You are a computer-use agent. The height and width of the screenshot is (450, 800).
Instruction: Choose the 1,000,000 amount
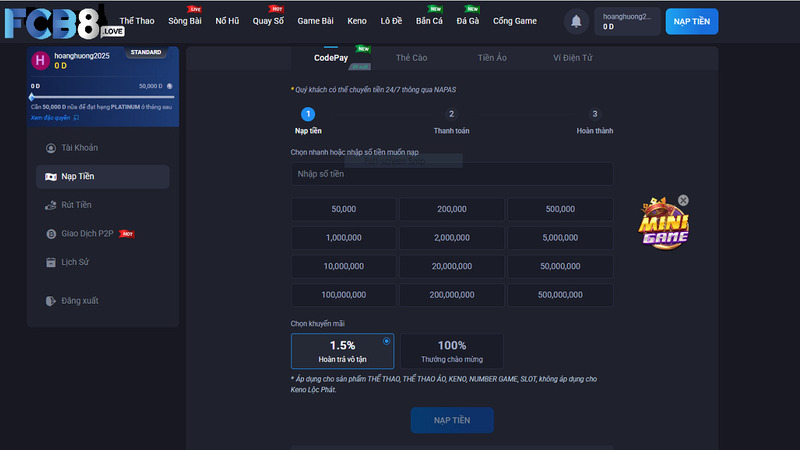343,238
